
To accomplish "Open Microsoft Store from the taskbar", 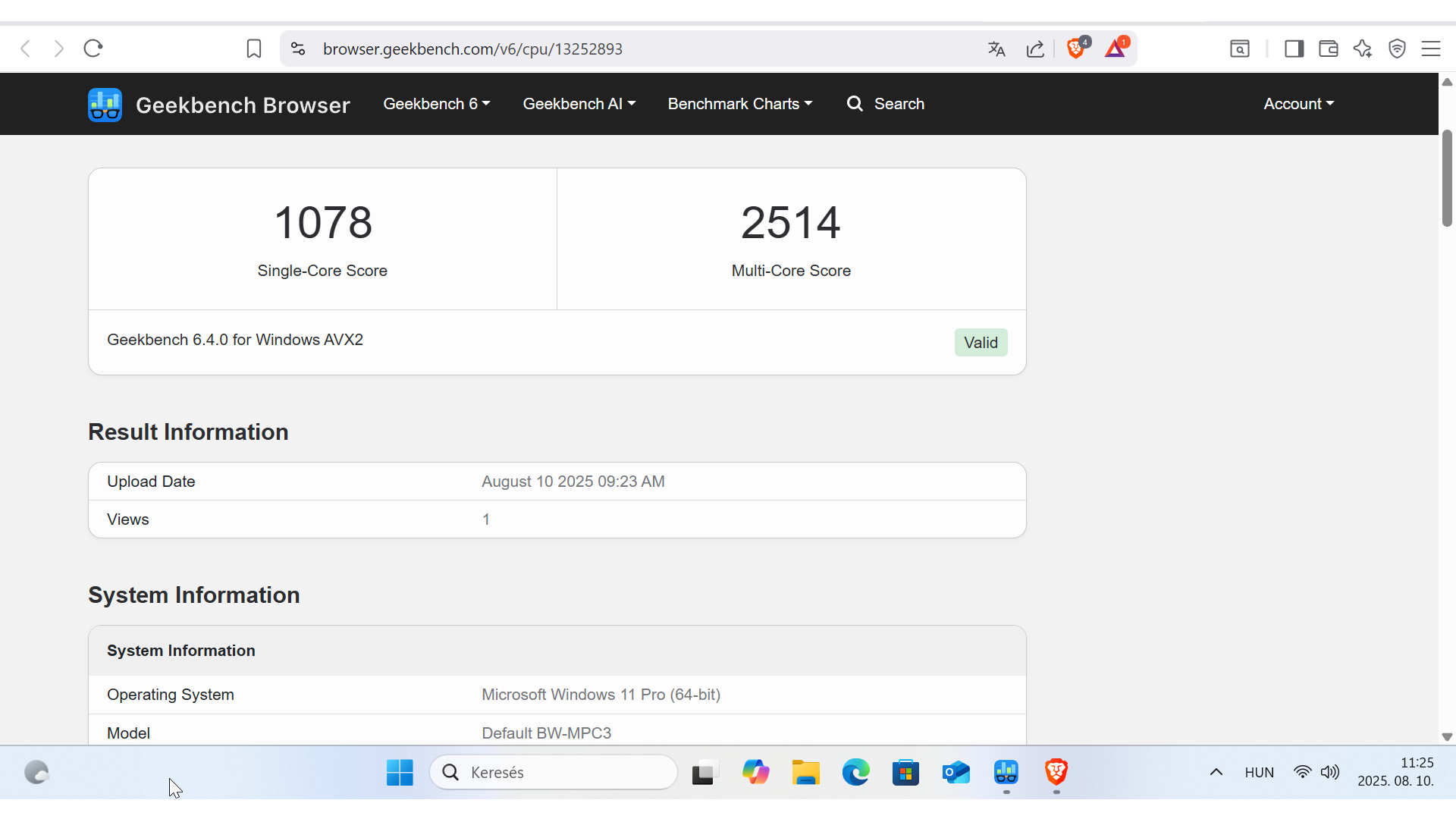I will click(905, 773).
